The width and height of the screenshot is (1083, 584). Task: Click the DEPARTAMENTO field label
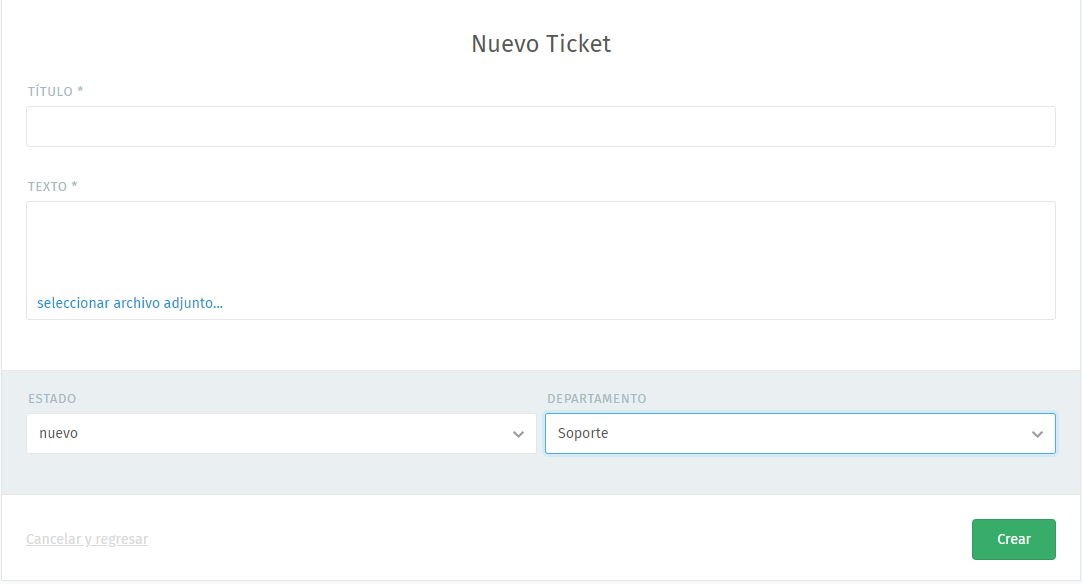[596, 398]
